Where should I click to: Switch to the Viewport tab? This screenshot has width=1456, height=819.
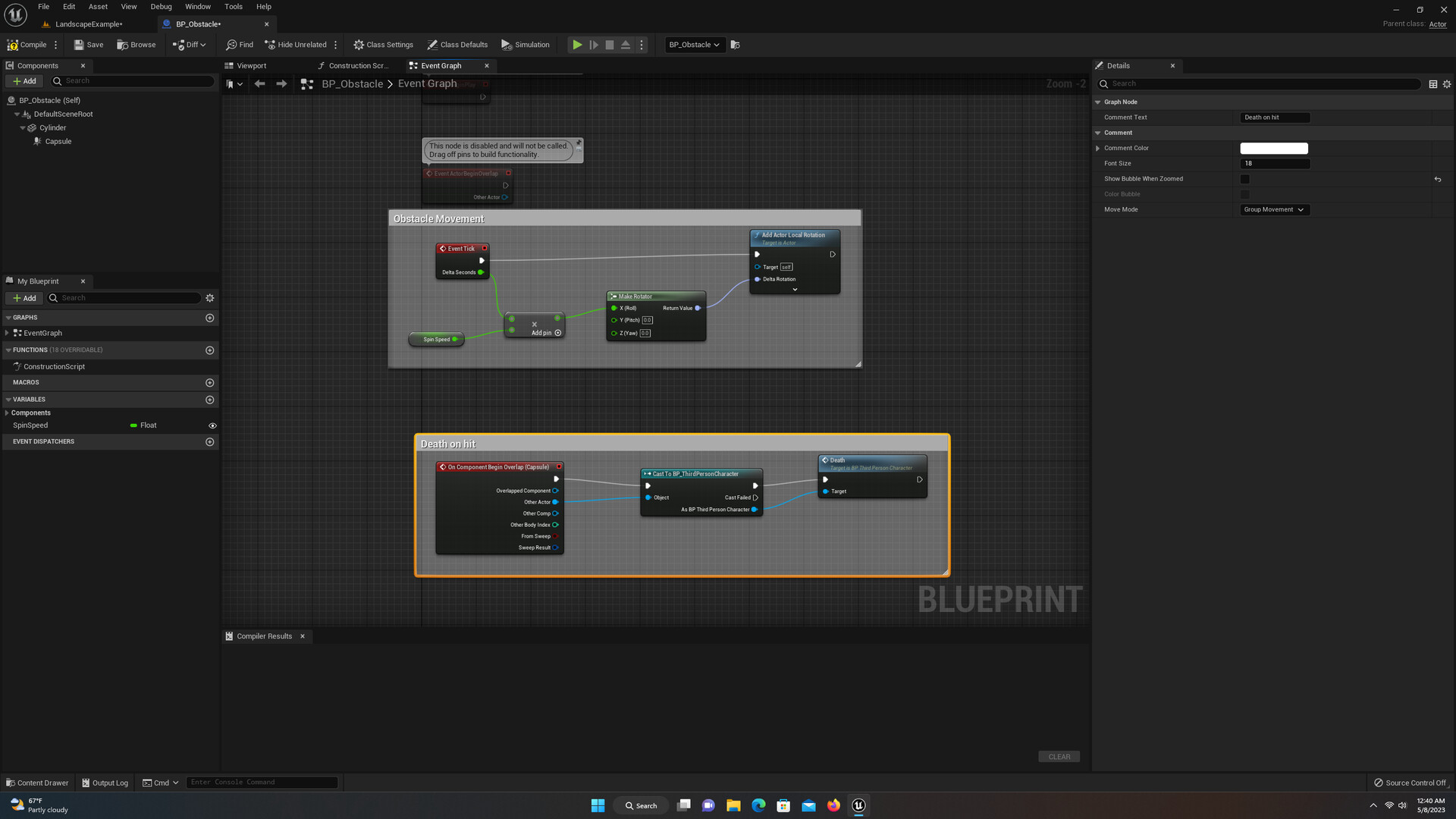click(x=250, y=65)
